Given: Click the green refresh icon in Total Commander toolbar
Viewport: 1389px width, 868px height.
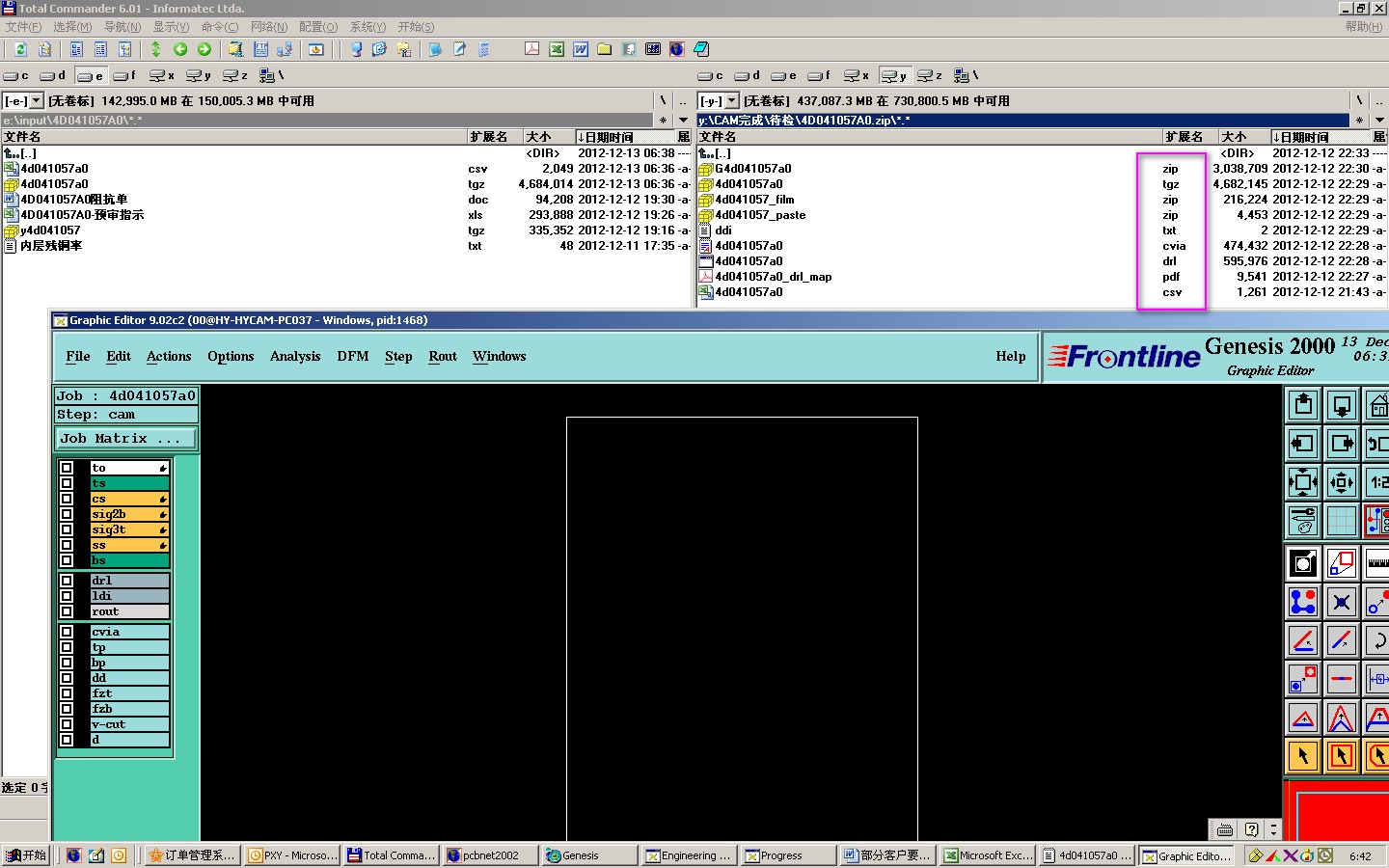Looking at the screenshot, I should (20, 49).
